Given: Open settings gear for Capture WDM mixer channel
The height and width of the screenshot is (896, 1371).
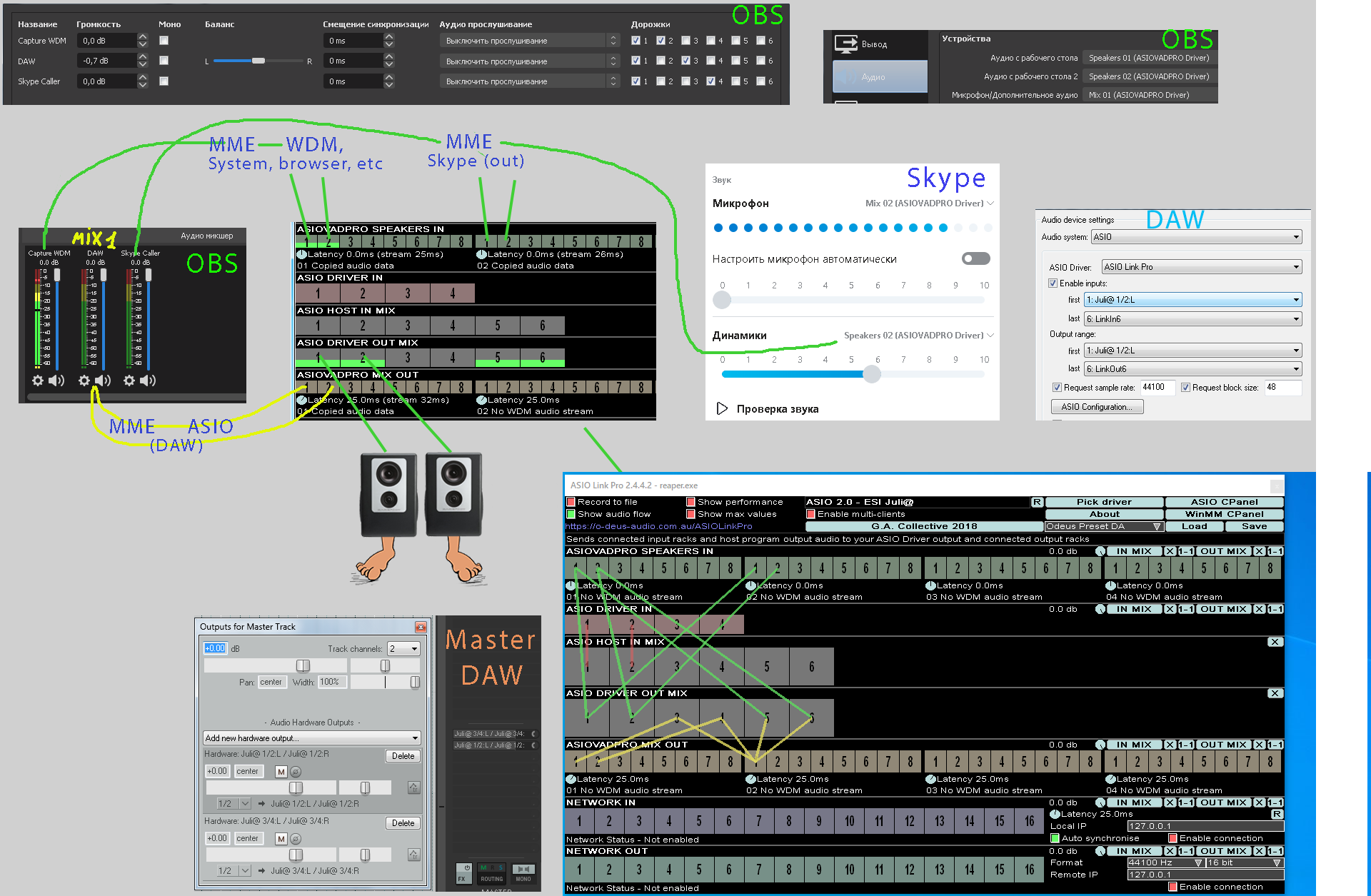Looking at the screenshot, I should point(38,381).
